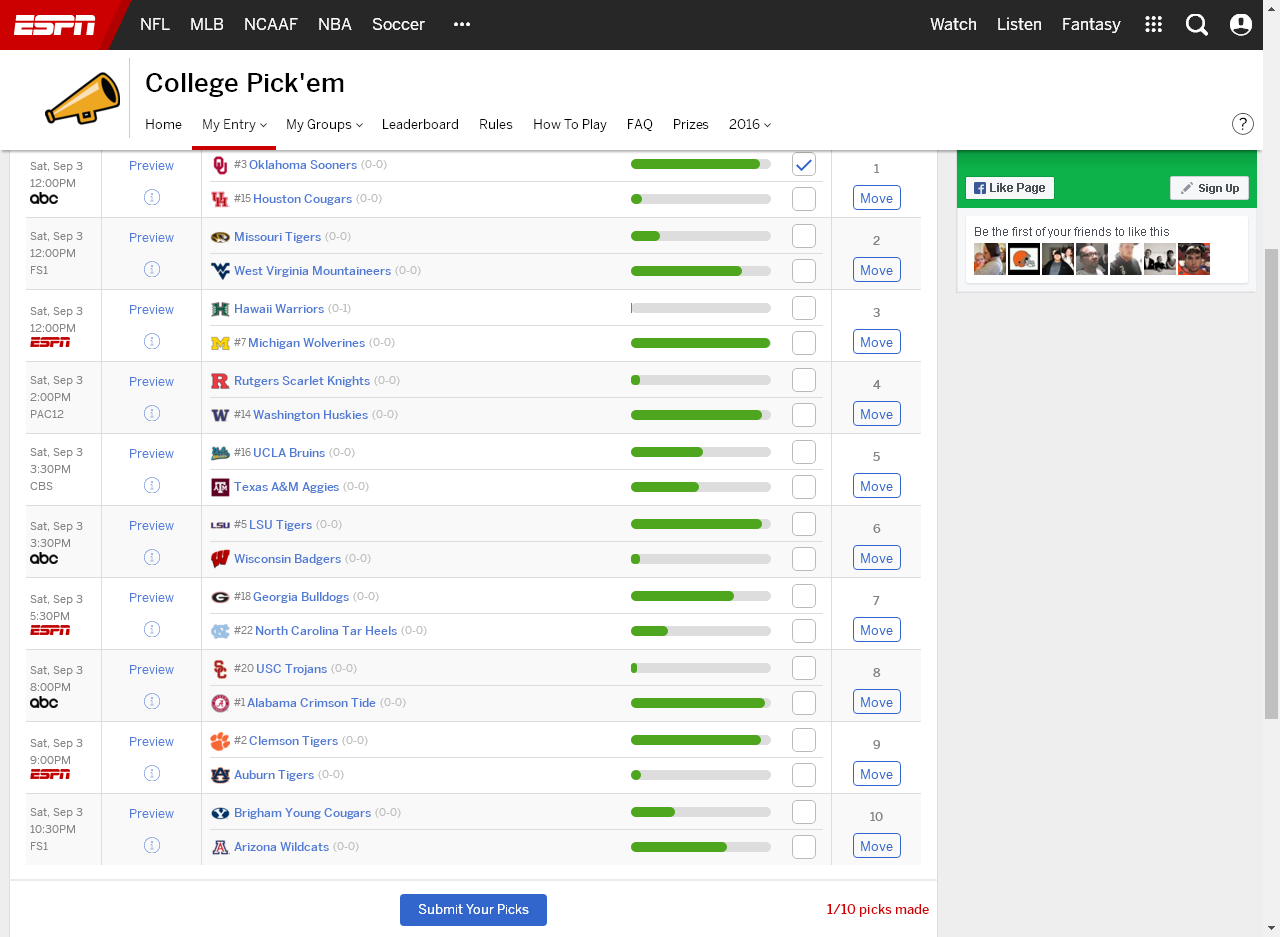The width and height of the screenshot is (1280, 937).
Task: Expand the My Entry dropdown
Action: [234, 124]
